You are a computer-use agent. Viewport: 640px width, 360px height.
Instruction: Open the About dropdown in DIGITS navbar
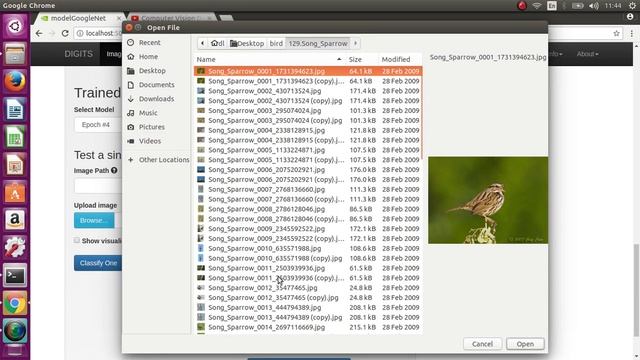click(587, 54)
